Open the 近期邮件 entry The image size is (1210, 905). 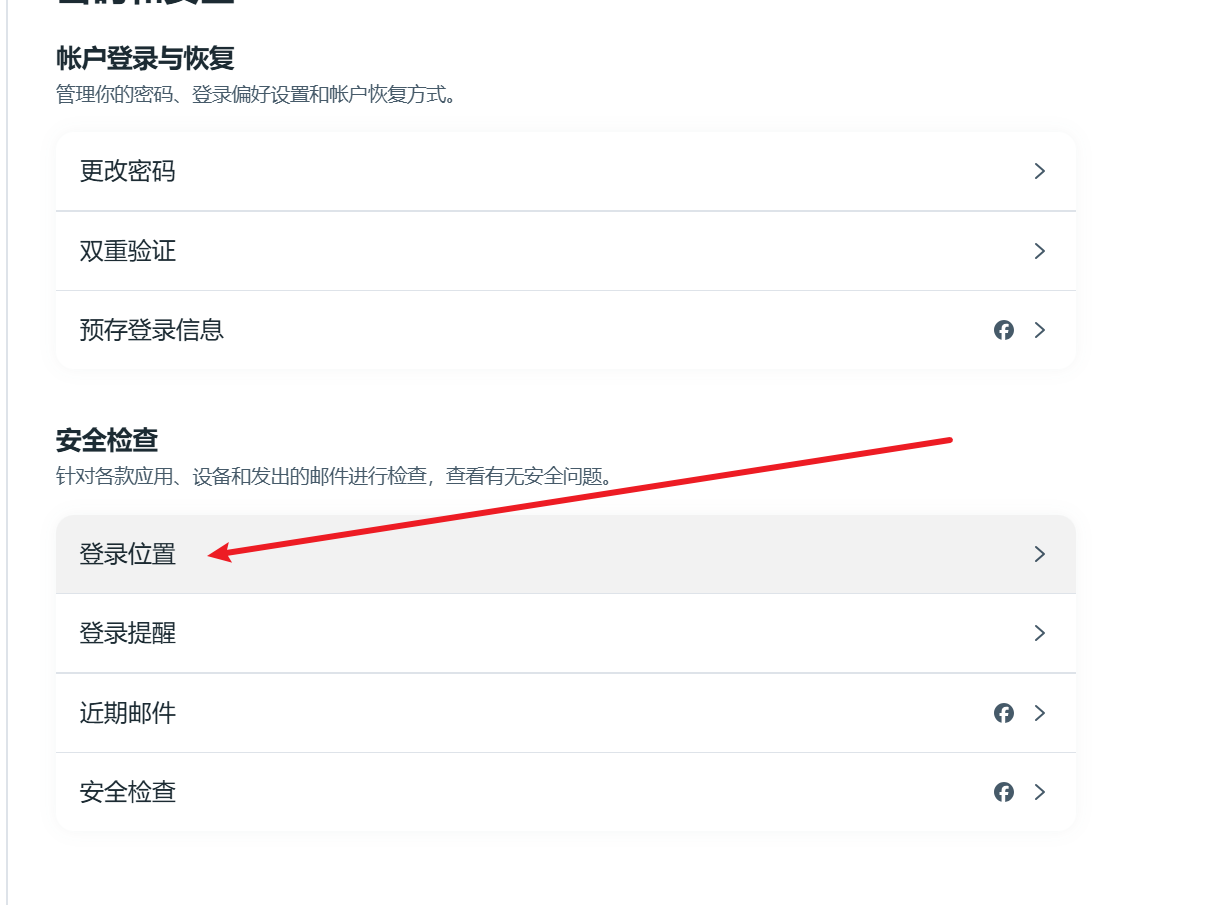[x=128, y=713]
